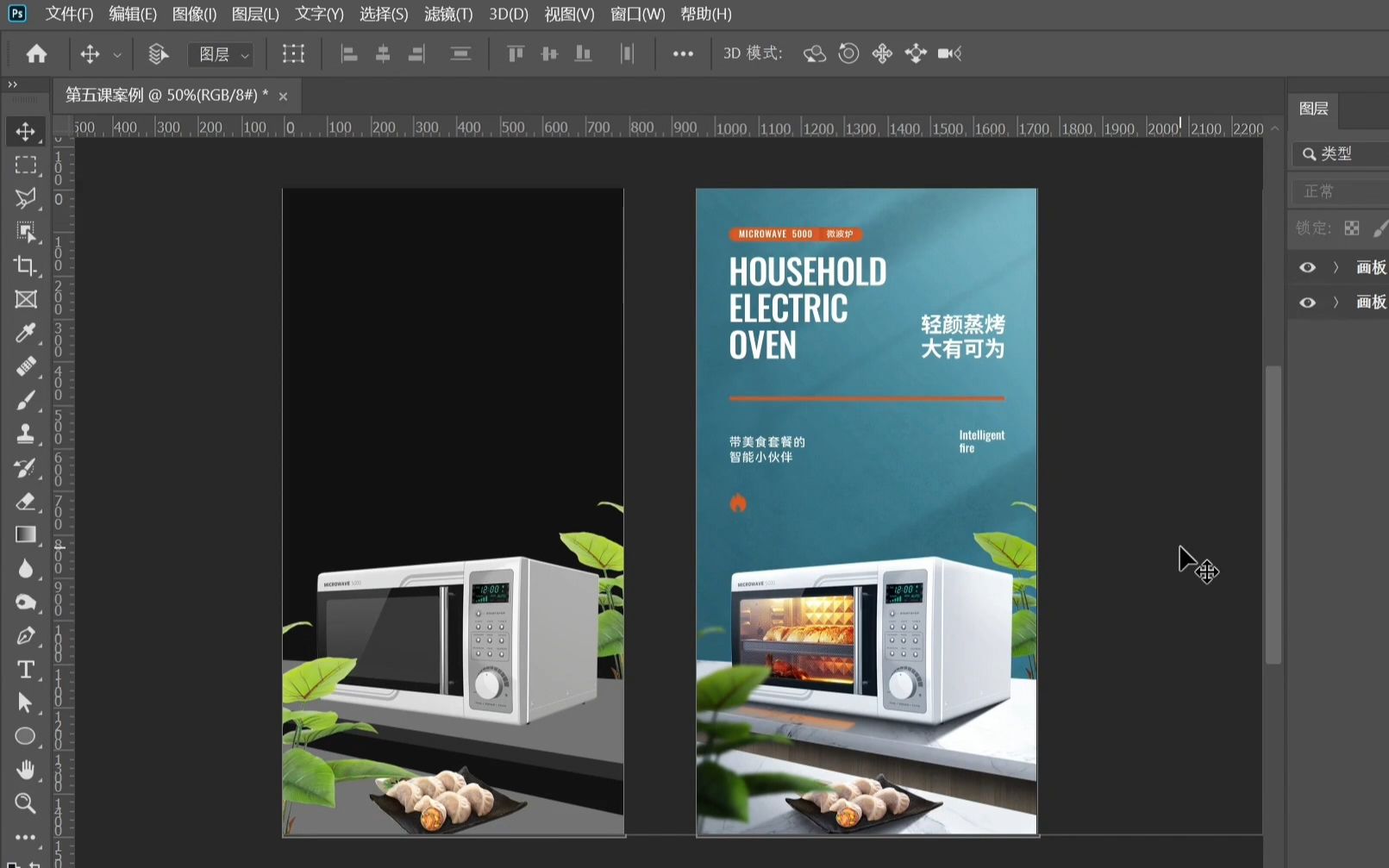Screen dimensions: 1389x868
Task: Click the canvas vertical scrollbar
Action: click(1273, 515)
